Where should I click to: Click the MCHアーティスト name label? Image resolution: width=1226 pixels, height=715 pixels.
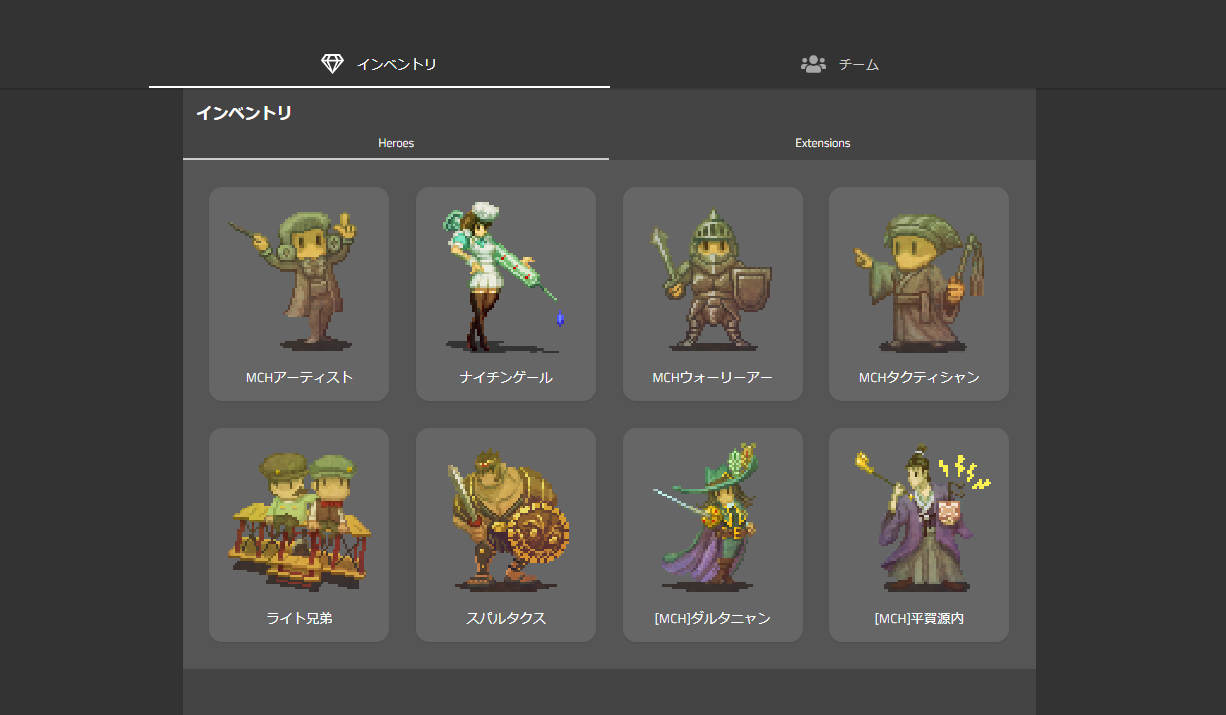(x=299, y=378)
